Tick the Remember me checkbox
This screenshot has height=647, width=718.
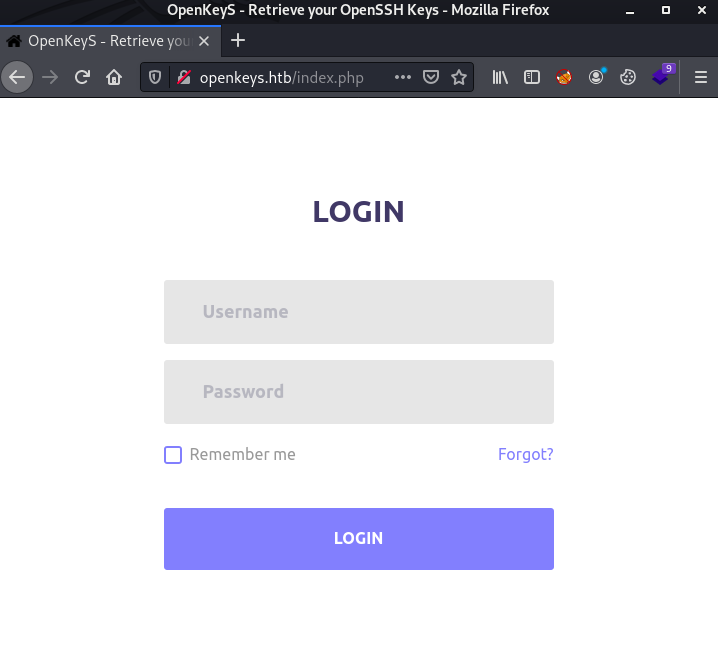click(x=173, y=455)
